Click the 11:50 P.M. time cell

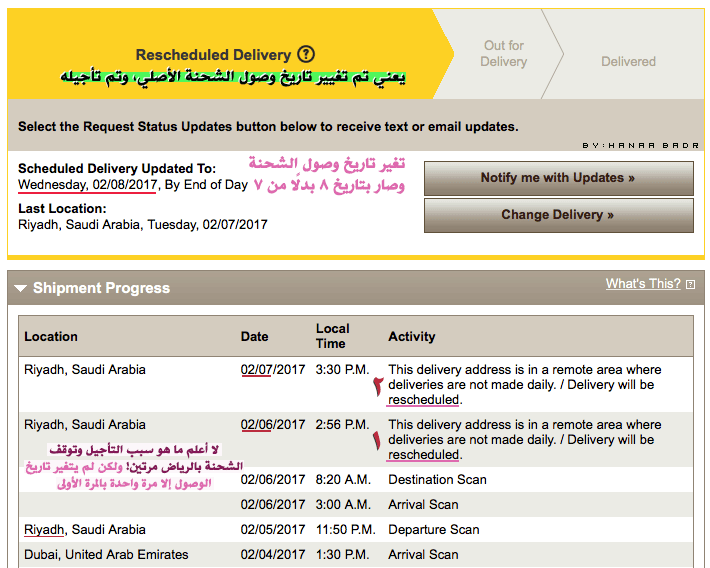click(x=345, y=529)
